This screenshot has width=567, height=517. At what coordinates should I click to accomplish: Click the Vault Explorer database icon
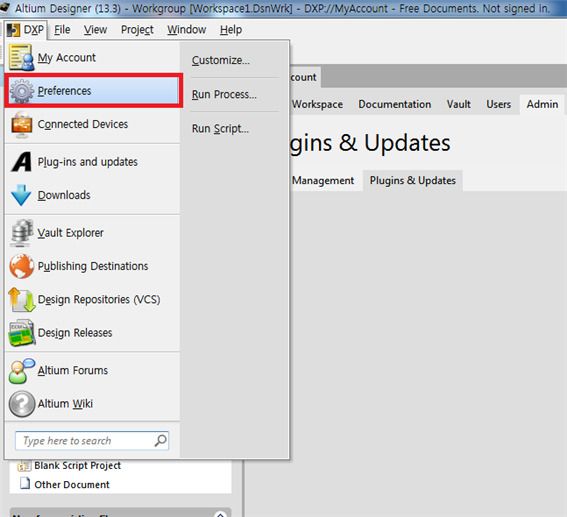tap(21, 232)
